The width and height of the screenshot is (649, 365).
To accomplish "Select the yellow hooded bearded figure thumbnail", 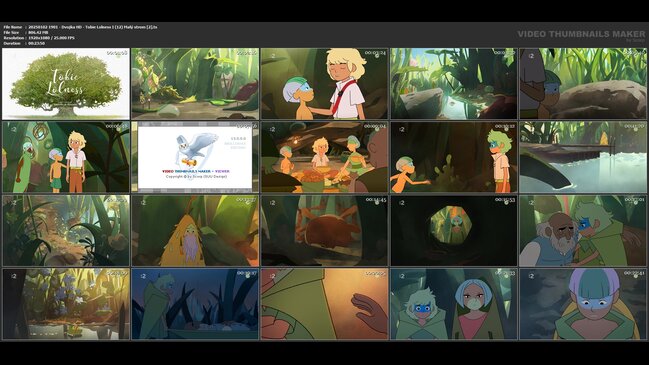I will coord(195,231).
